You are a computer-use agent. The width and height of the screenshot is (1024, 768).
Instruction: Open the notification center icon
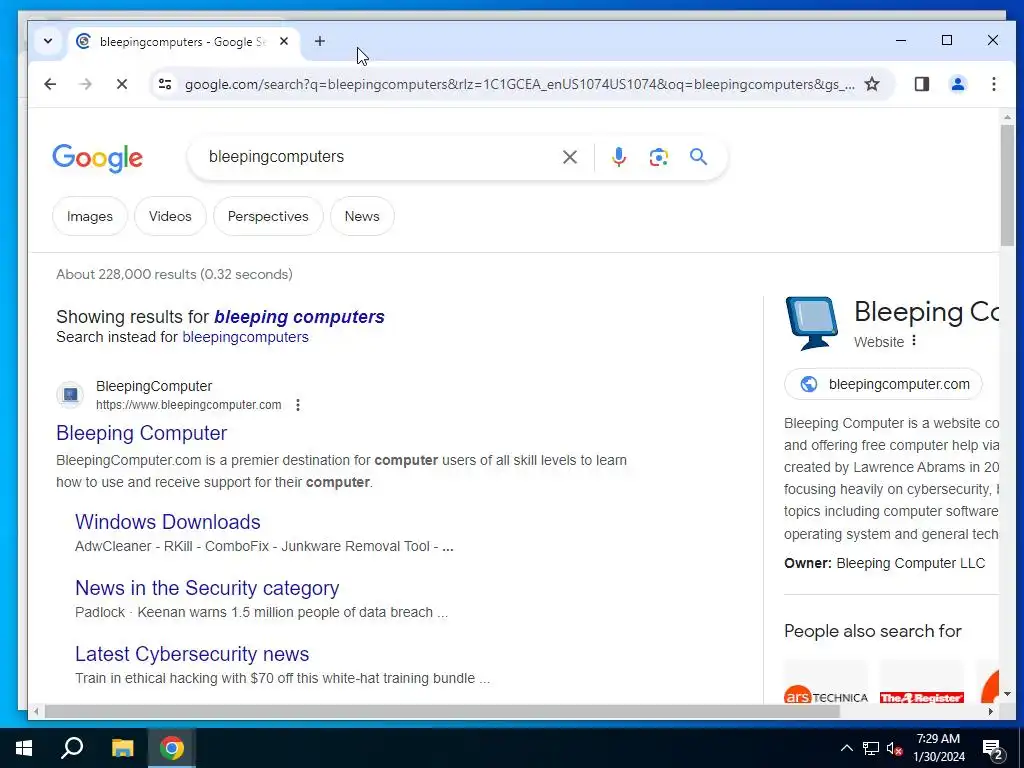[993, 749]
